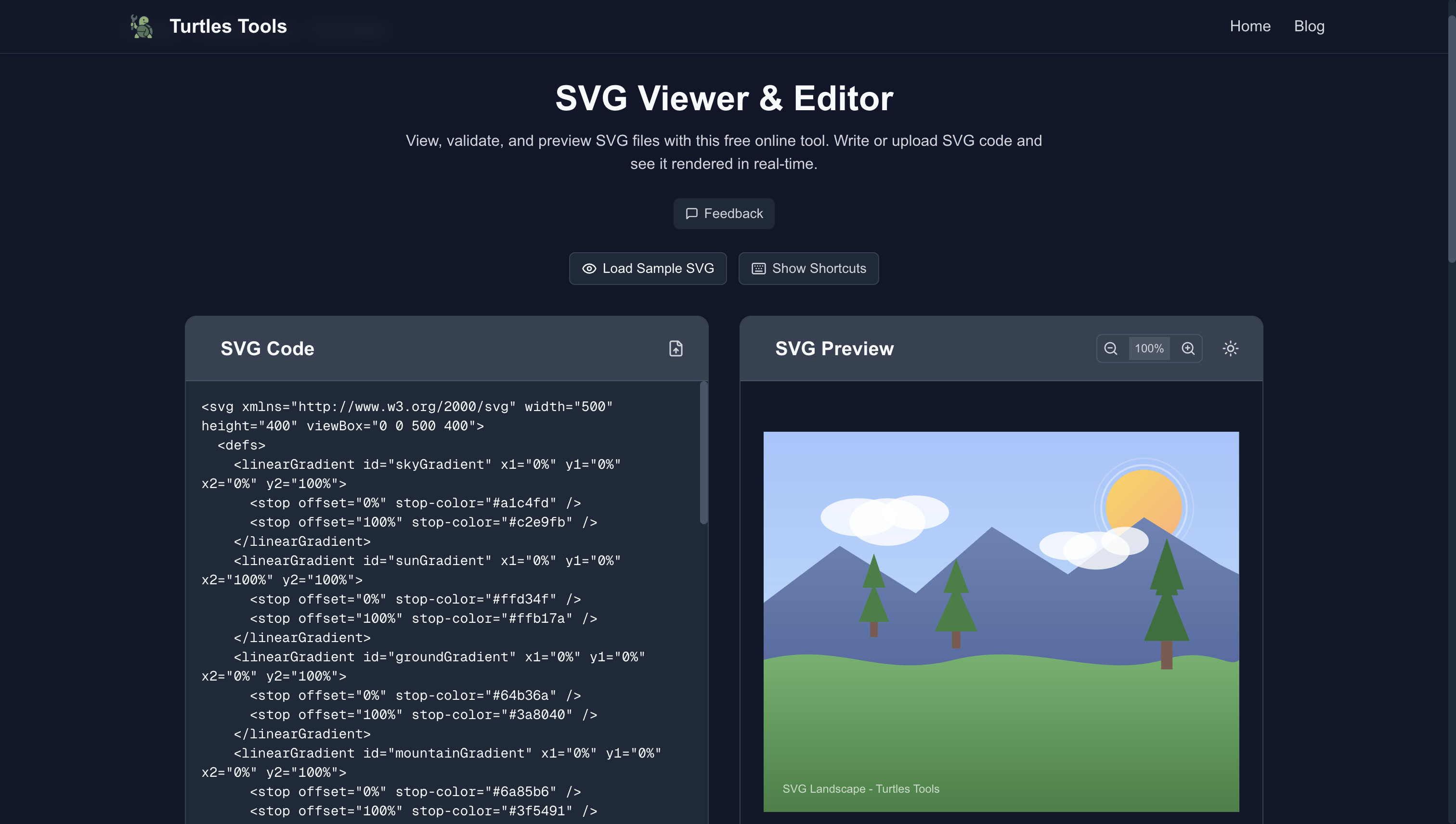Toggle preview background with sun icon
Viewport: 1456px width, 824px height.
click(1230, 348)
